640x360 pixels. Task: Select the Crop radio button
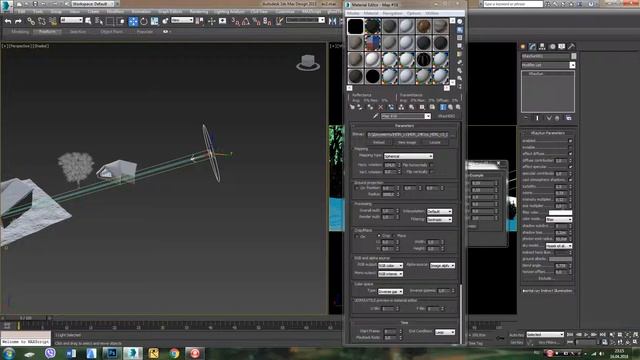[379, 236]
